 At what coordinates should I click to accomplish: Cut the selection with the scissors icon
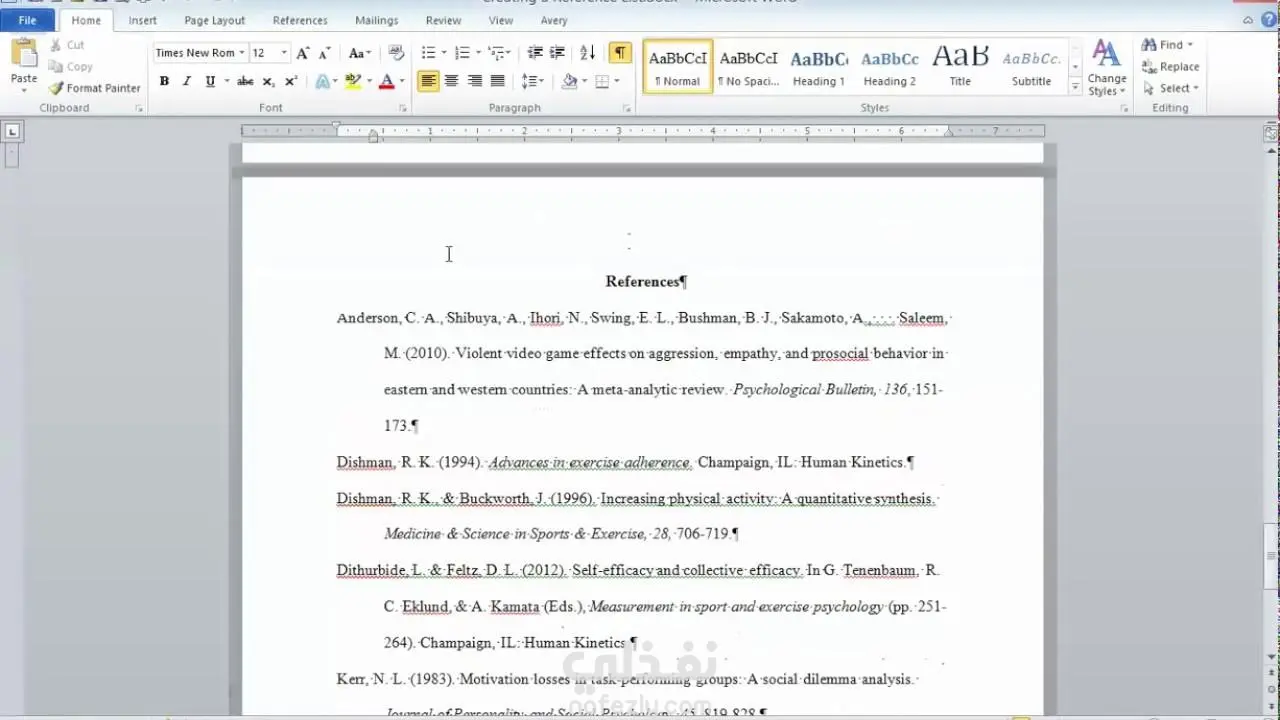(55, 45)
